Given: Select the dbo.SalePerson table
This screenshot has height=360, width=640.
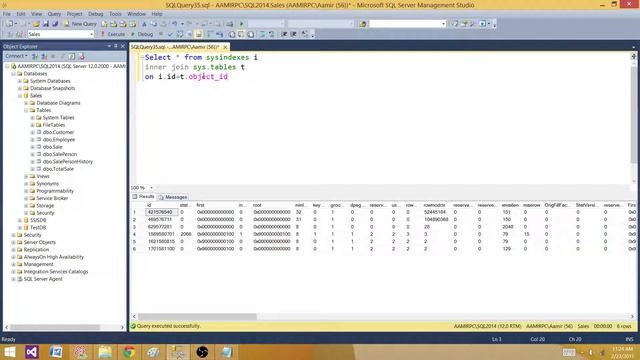Looking at the screenshot, I should [x=60, y=154].
